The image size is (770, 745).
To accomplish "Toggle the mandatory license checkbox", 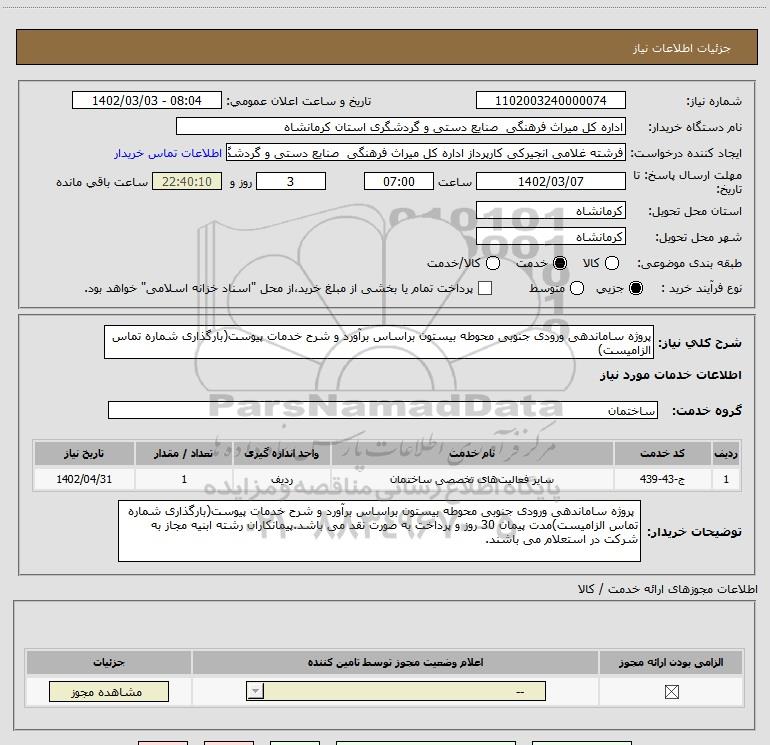I will tap(671, 692).
